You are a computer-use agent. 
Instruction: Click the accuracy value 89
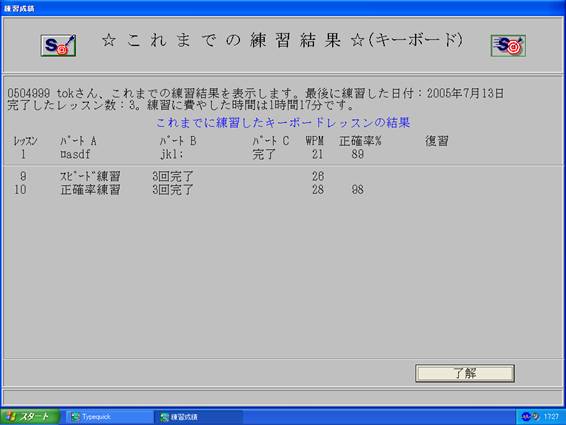point(357,155)
